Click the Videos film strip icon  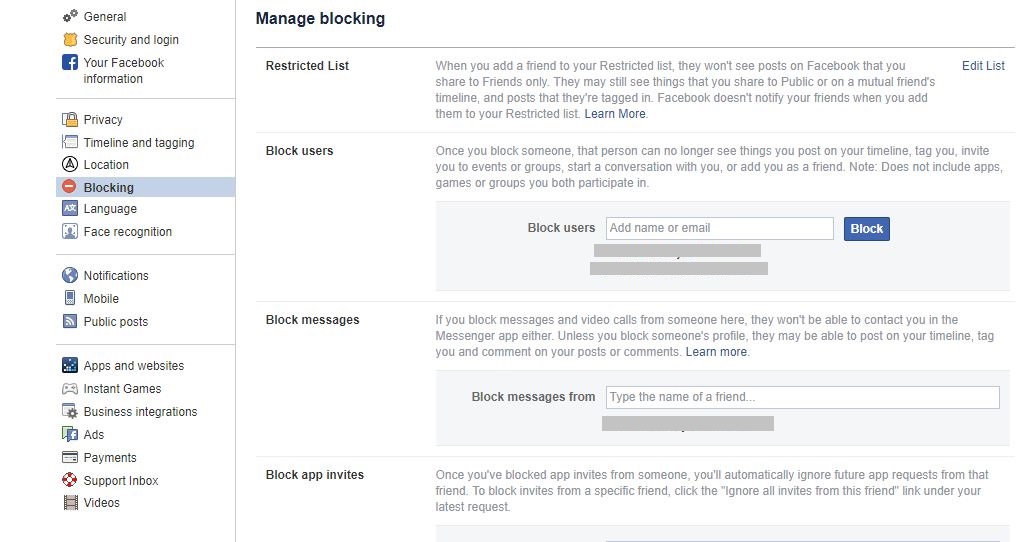(70, 502)
